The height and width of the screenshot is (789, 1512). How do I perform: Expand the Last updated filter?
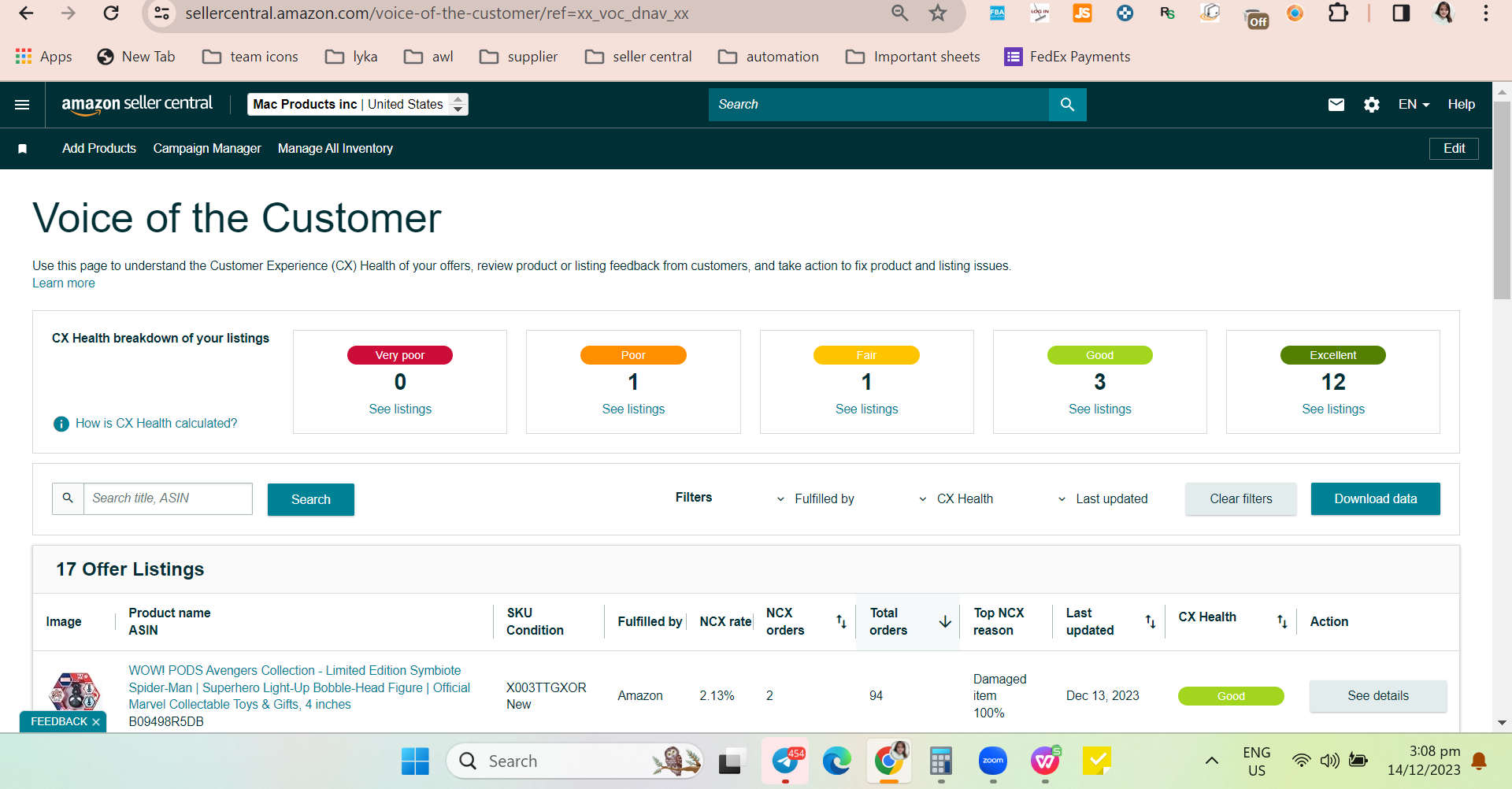1102,499
